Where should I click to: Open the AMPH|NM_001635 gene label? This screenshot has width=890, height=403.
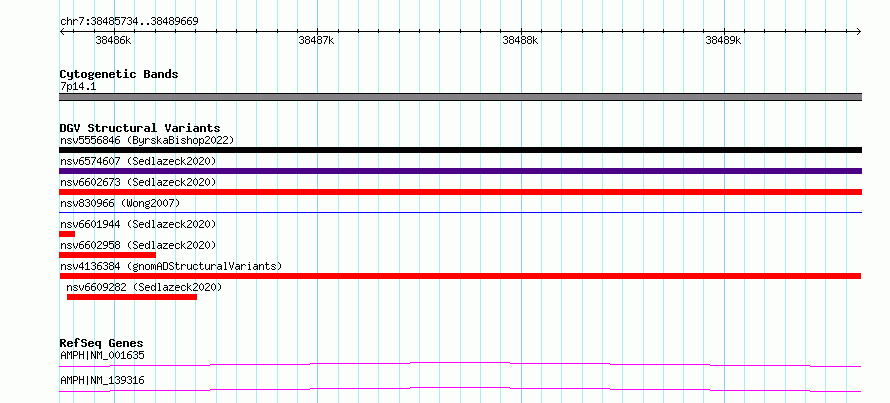point(102,355)
